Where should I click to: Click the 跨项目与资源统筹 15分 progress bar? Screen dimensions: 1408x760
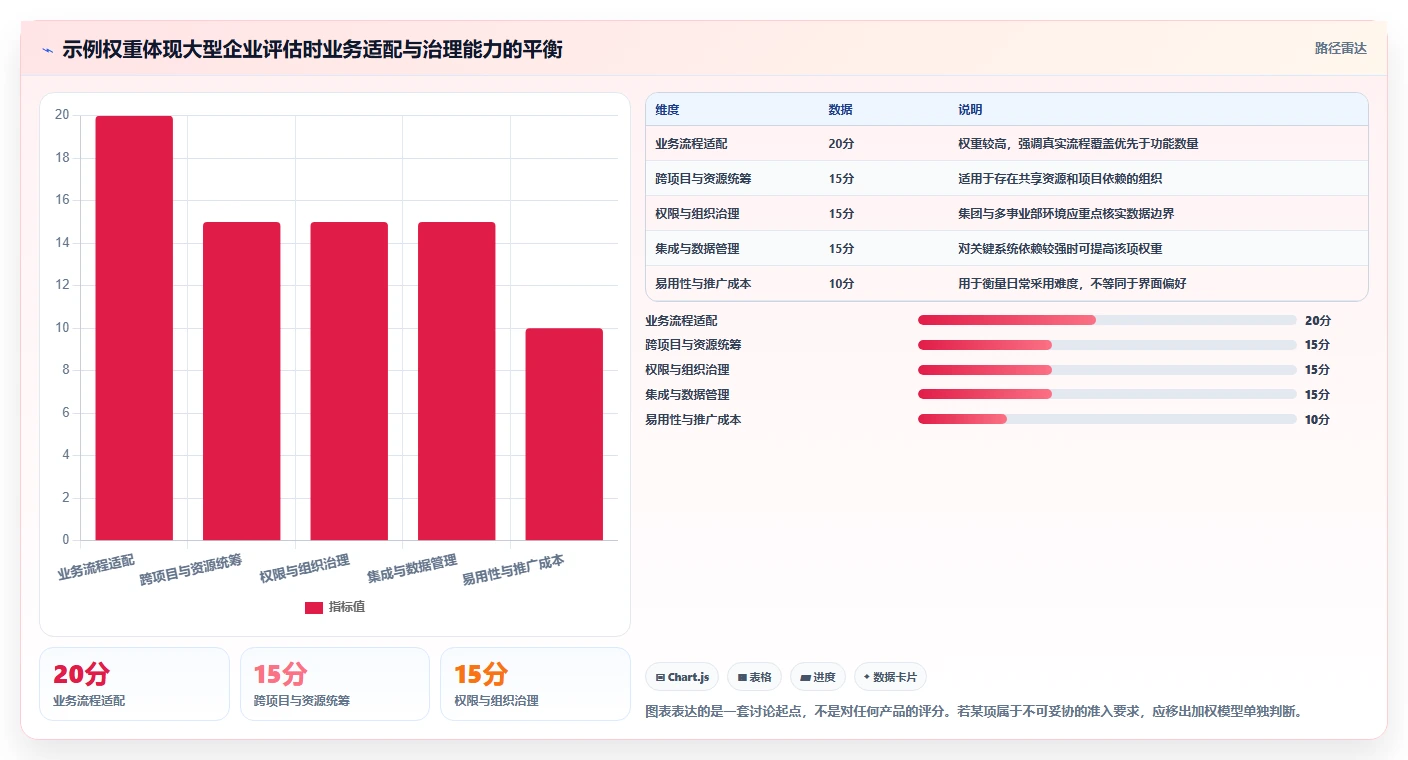point(1107,345)
